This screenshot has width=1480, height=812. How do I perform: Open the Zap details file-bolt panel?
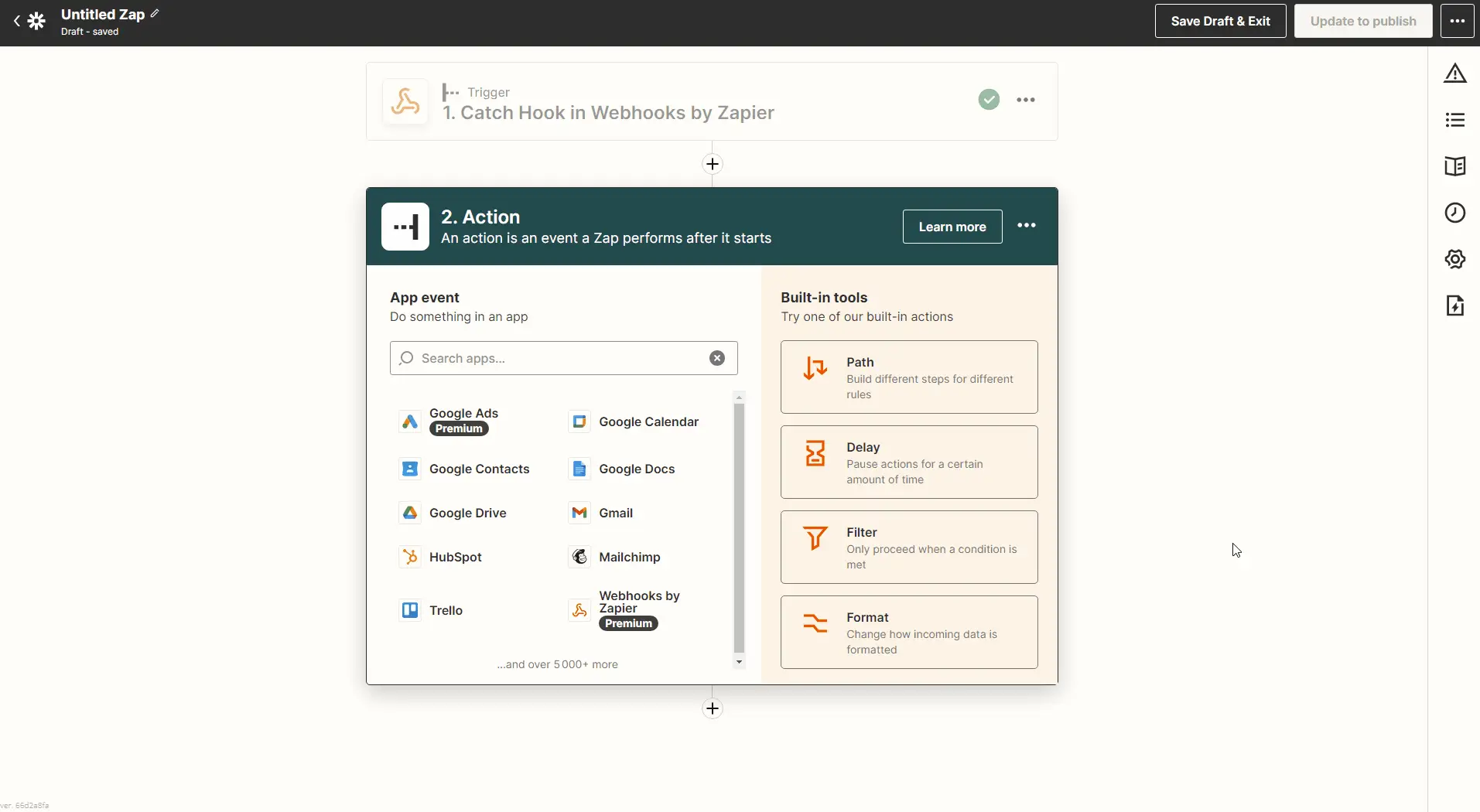click(1455, 305)
